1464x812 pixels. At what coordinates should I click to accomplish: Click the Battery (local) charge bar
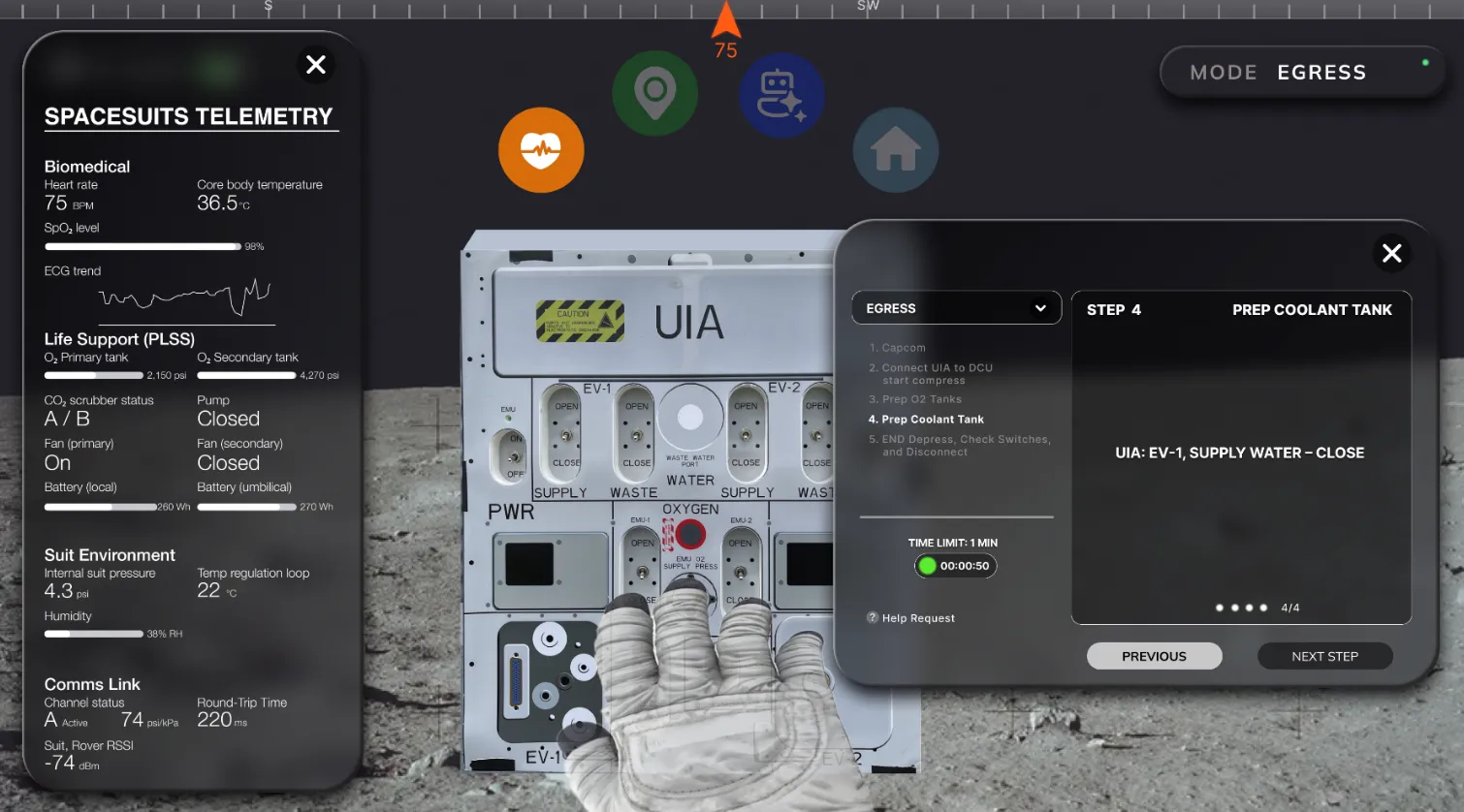pos(101,507)
